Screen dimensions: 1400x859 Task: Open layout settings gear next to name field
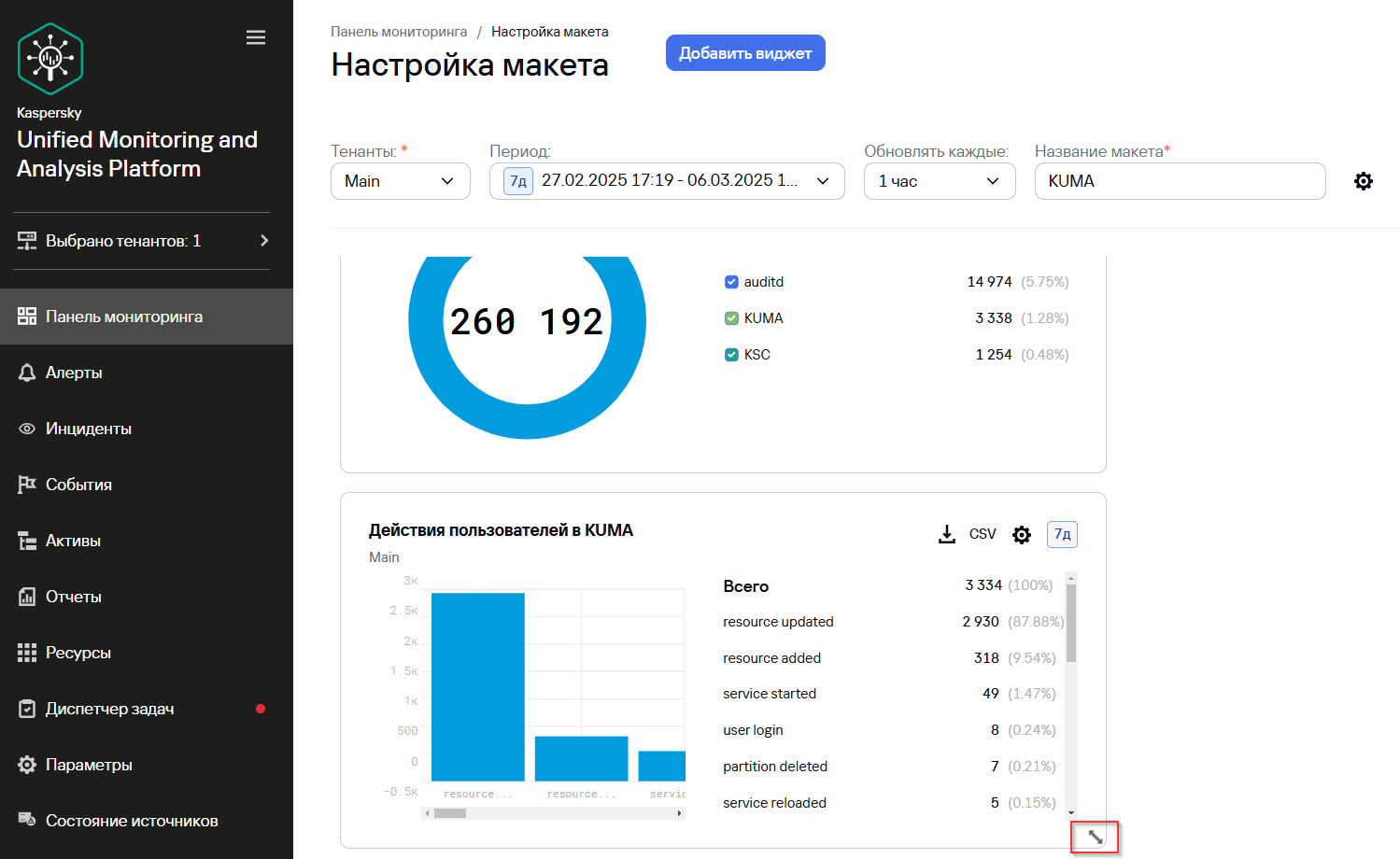pyautogui.click(x=1364, y=181)
